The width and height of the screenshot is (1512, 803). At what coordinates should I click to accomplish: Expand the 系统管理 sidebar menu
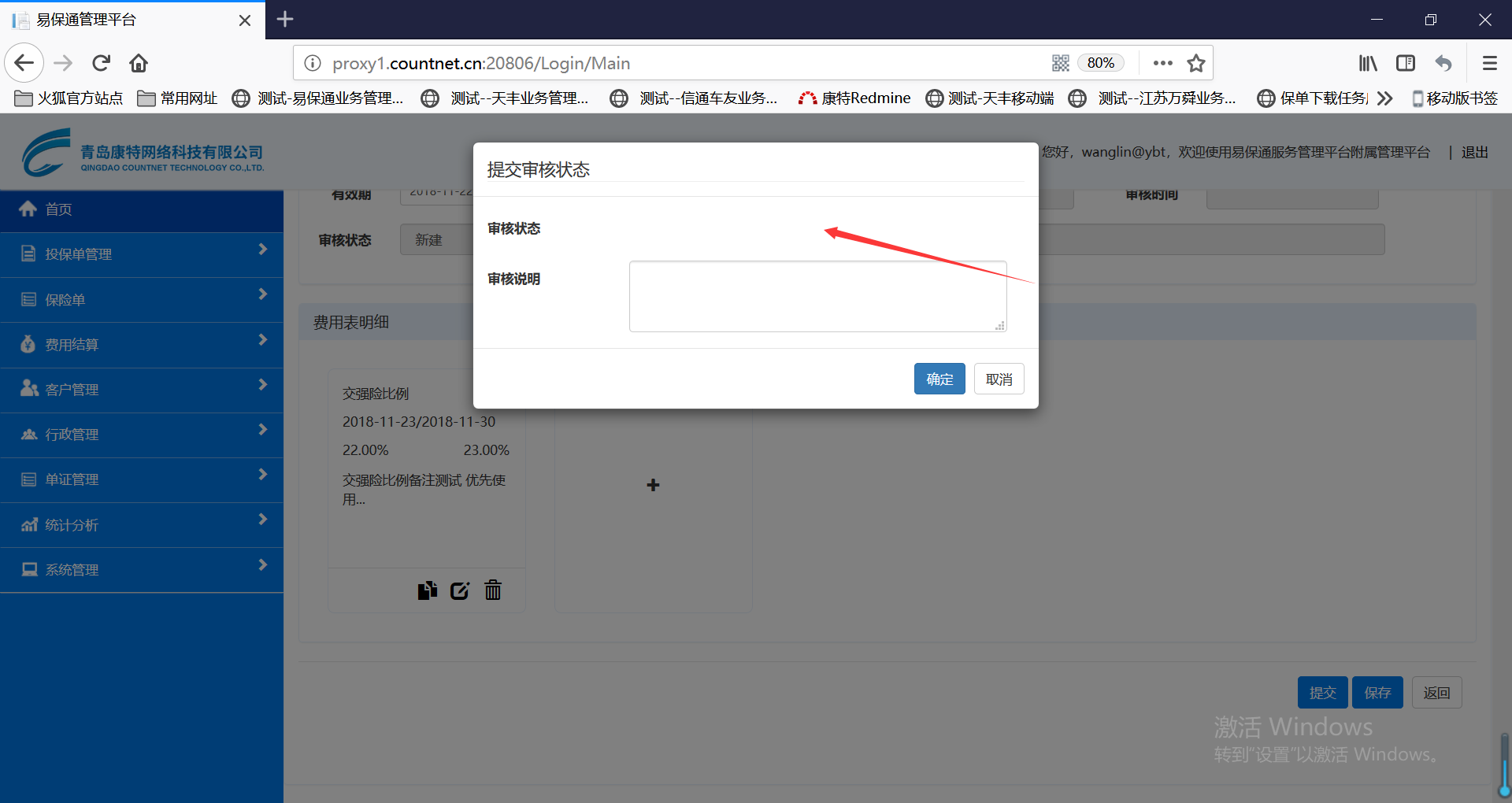click(x=142, y=570)
